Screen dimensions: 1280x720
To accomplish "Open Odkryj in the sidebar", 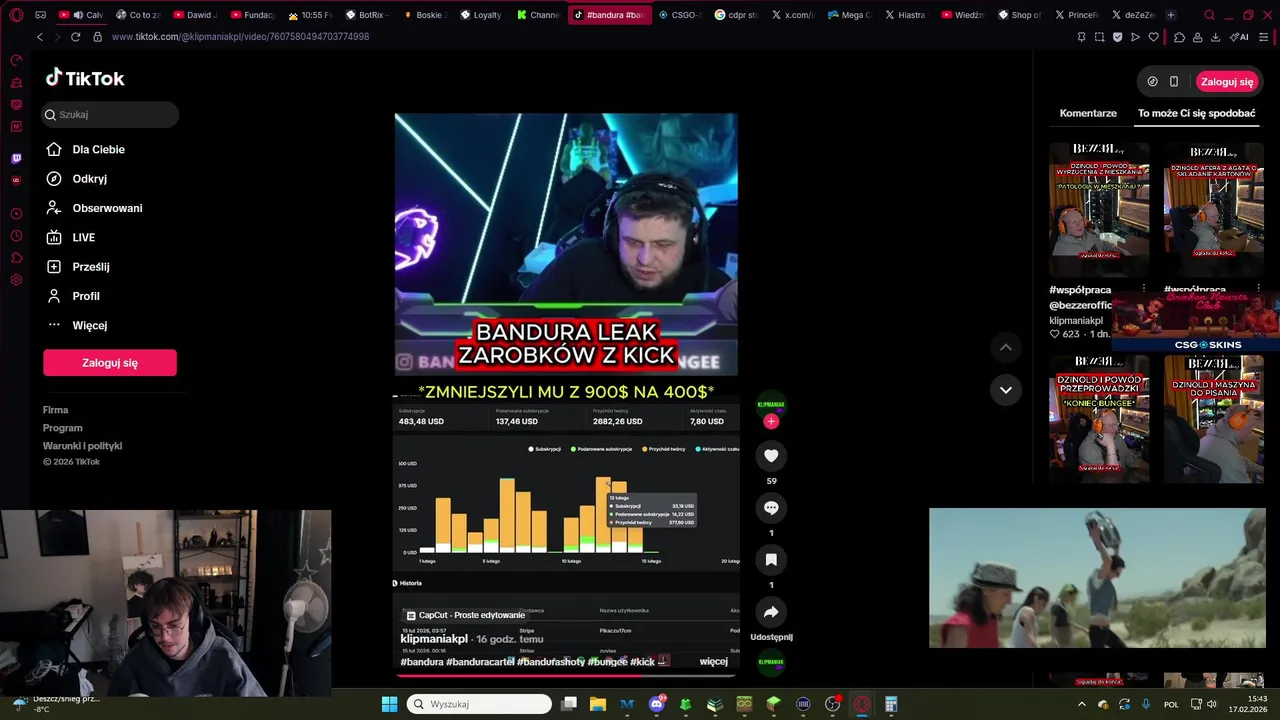I will [x=89, y=179].
